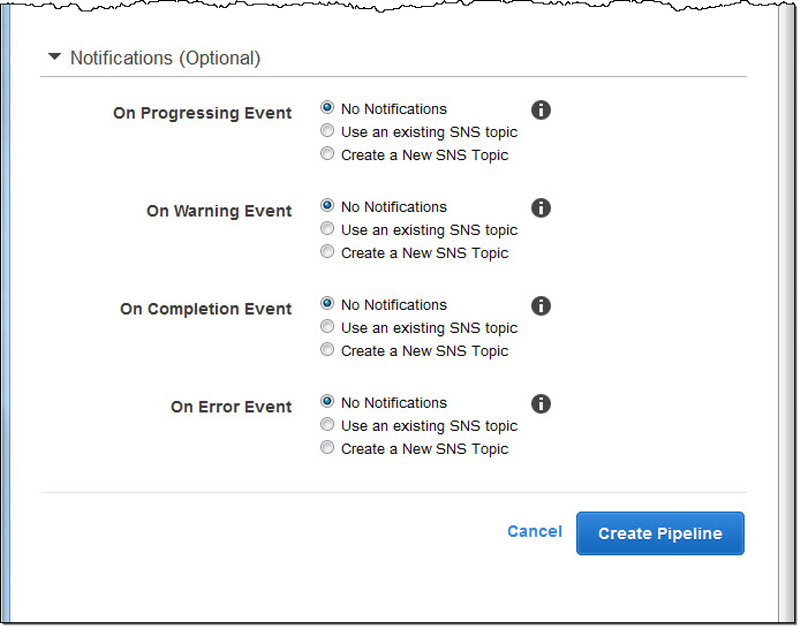
Task: Select No Notifications for On Warning Event
Action: [327, 206]
